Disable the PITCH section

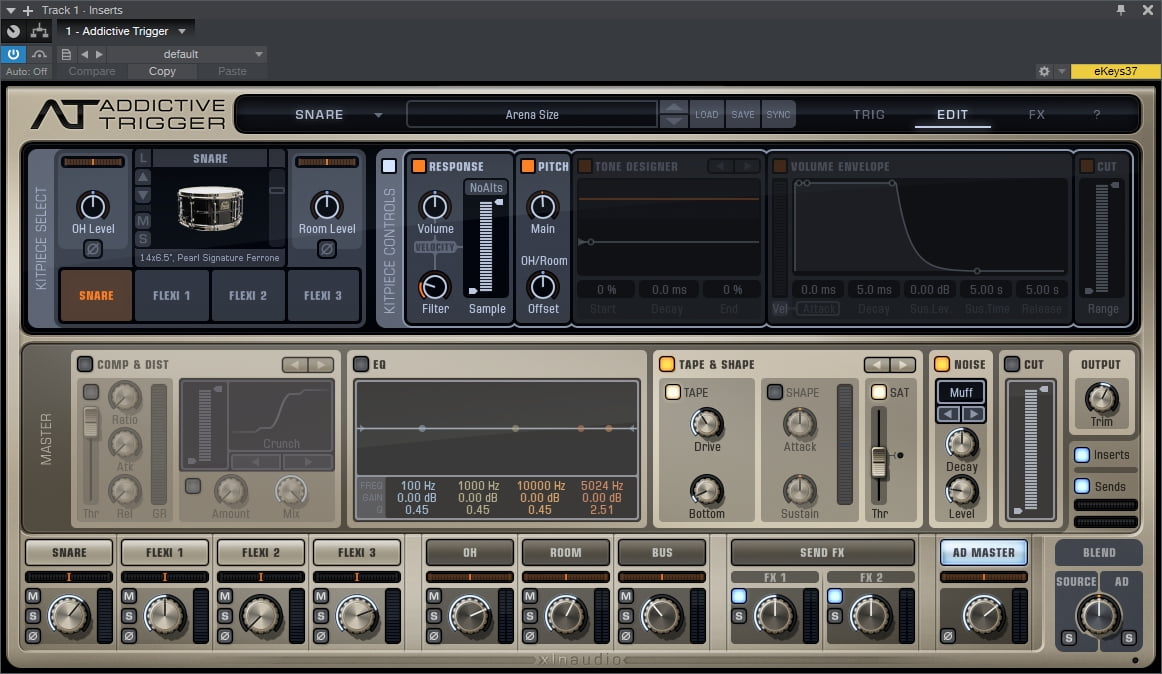point(528,166)
